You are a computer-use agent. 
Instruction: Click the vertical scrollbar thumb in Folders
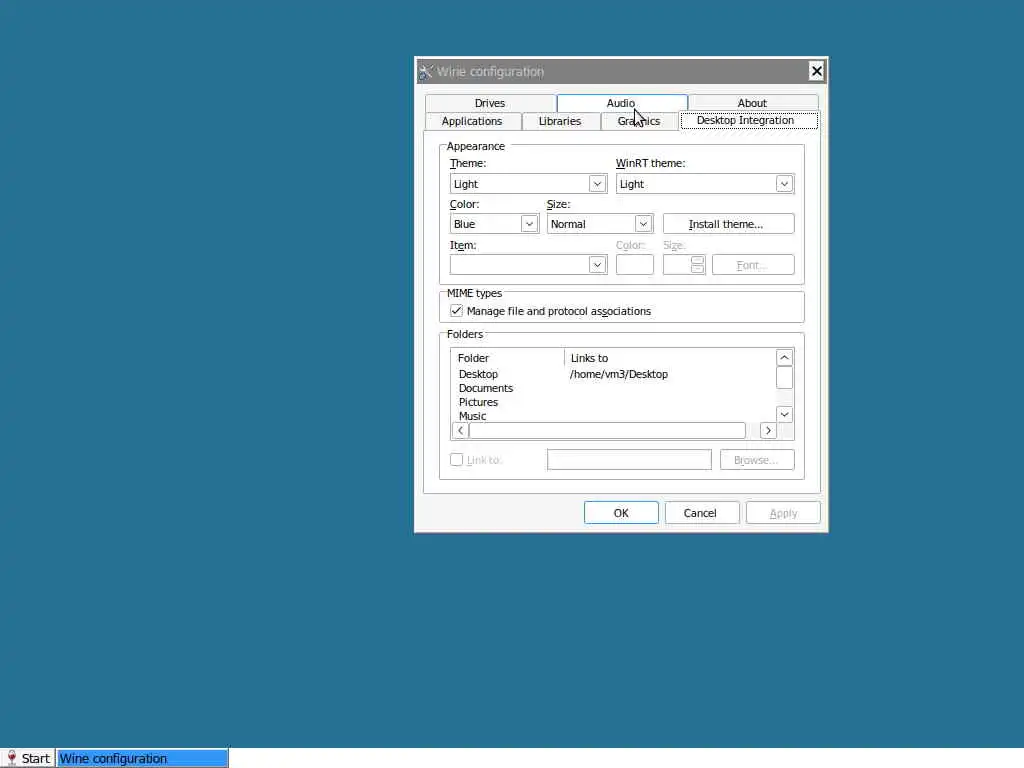coord(784,377)
